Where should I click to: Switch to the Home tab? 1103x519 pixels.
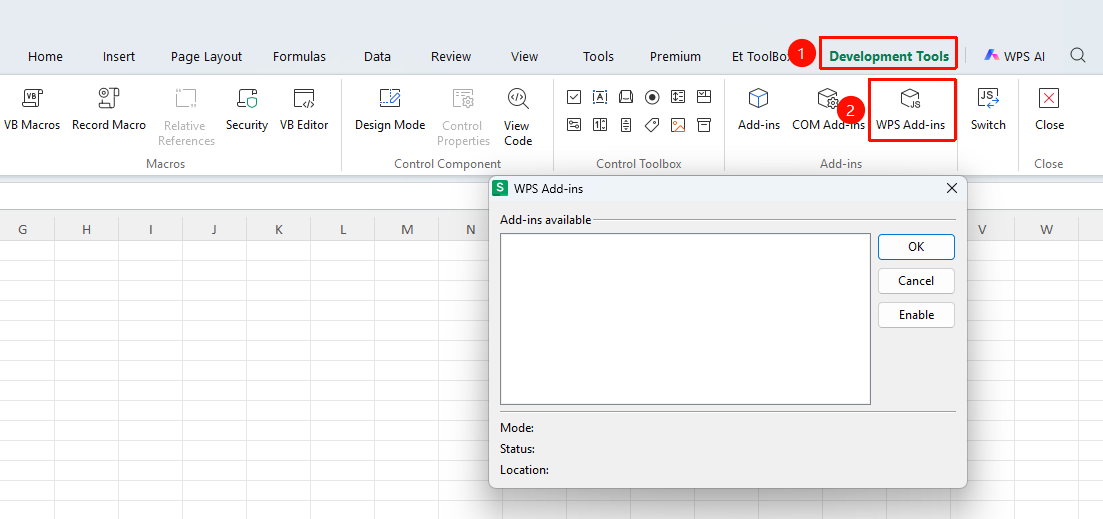pos(45,57)
